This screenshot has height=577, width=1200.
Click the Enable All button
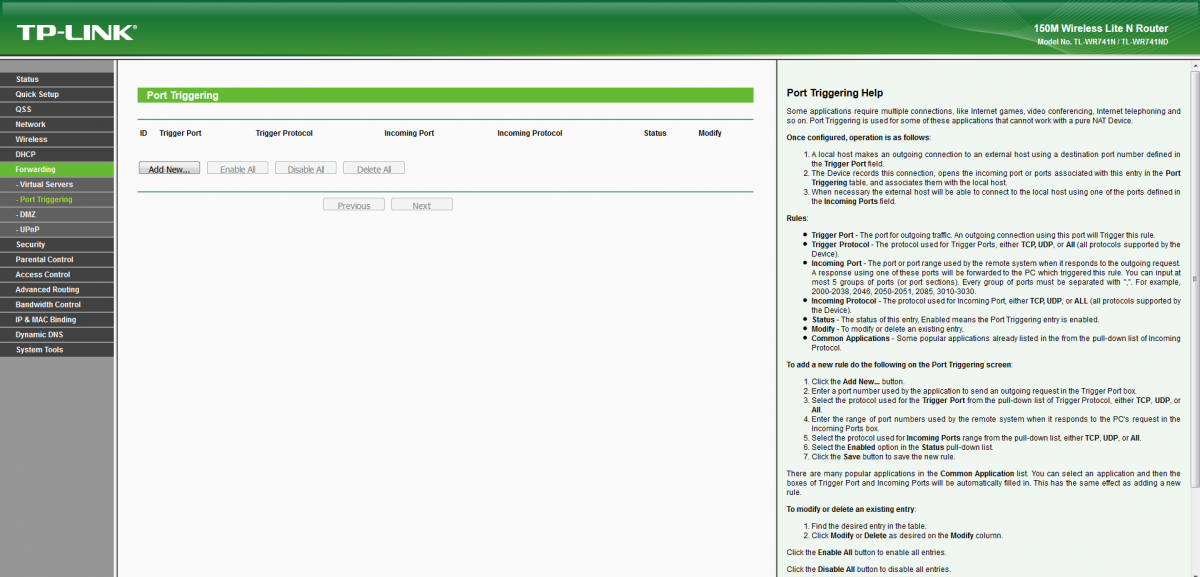238,169
